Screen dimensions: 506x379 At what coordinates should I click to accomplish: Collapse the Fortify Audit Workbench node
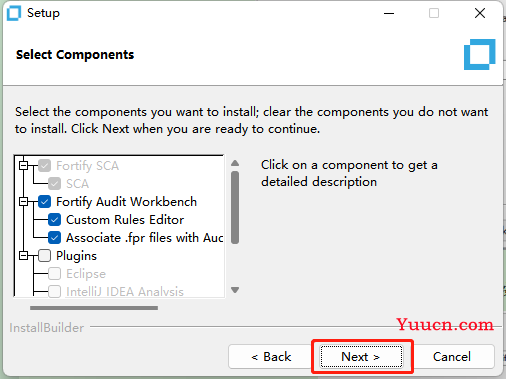tap(23, 202)
